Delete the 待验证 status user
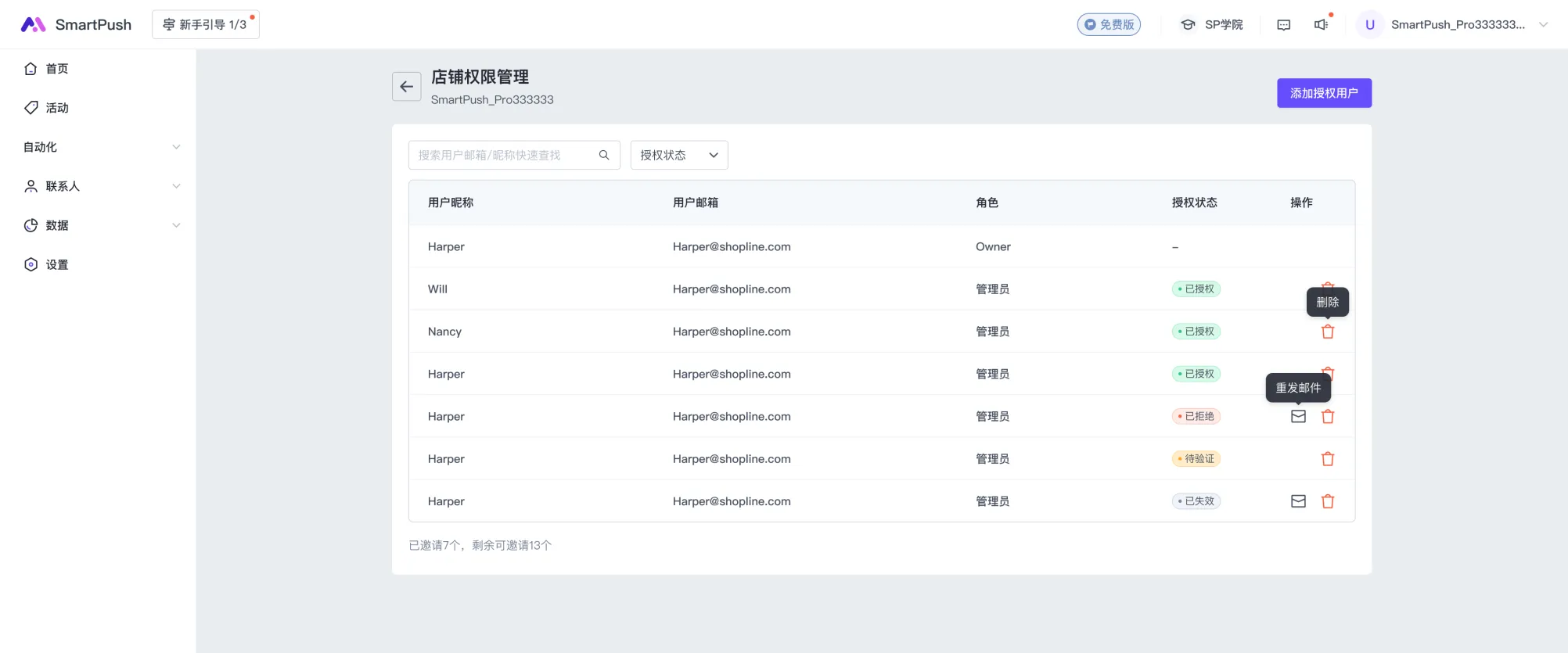1568x653 pixels. (x=1328, y=459)
